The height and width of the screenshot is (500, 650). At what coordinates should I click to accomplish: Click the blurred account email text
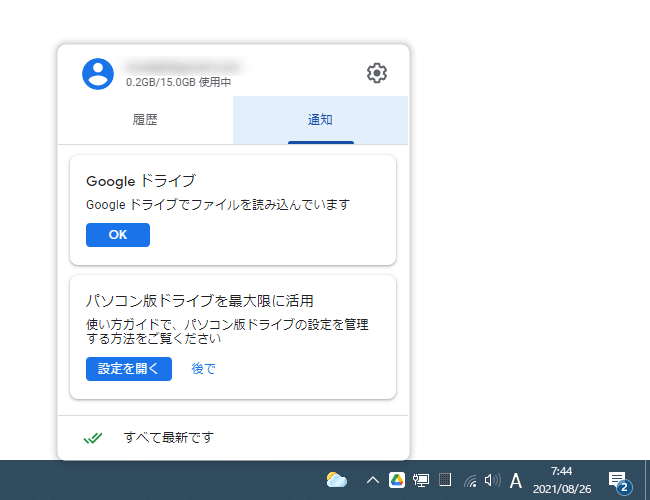click(183, 67)
